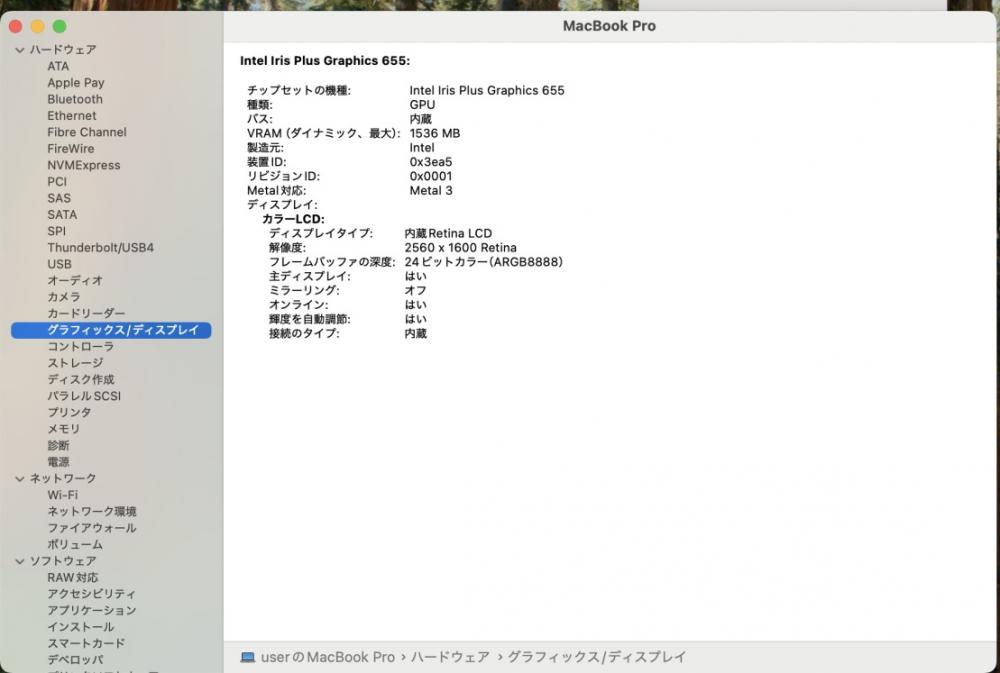Select ストレージ in the sidebar

[x=75, y=363]
